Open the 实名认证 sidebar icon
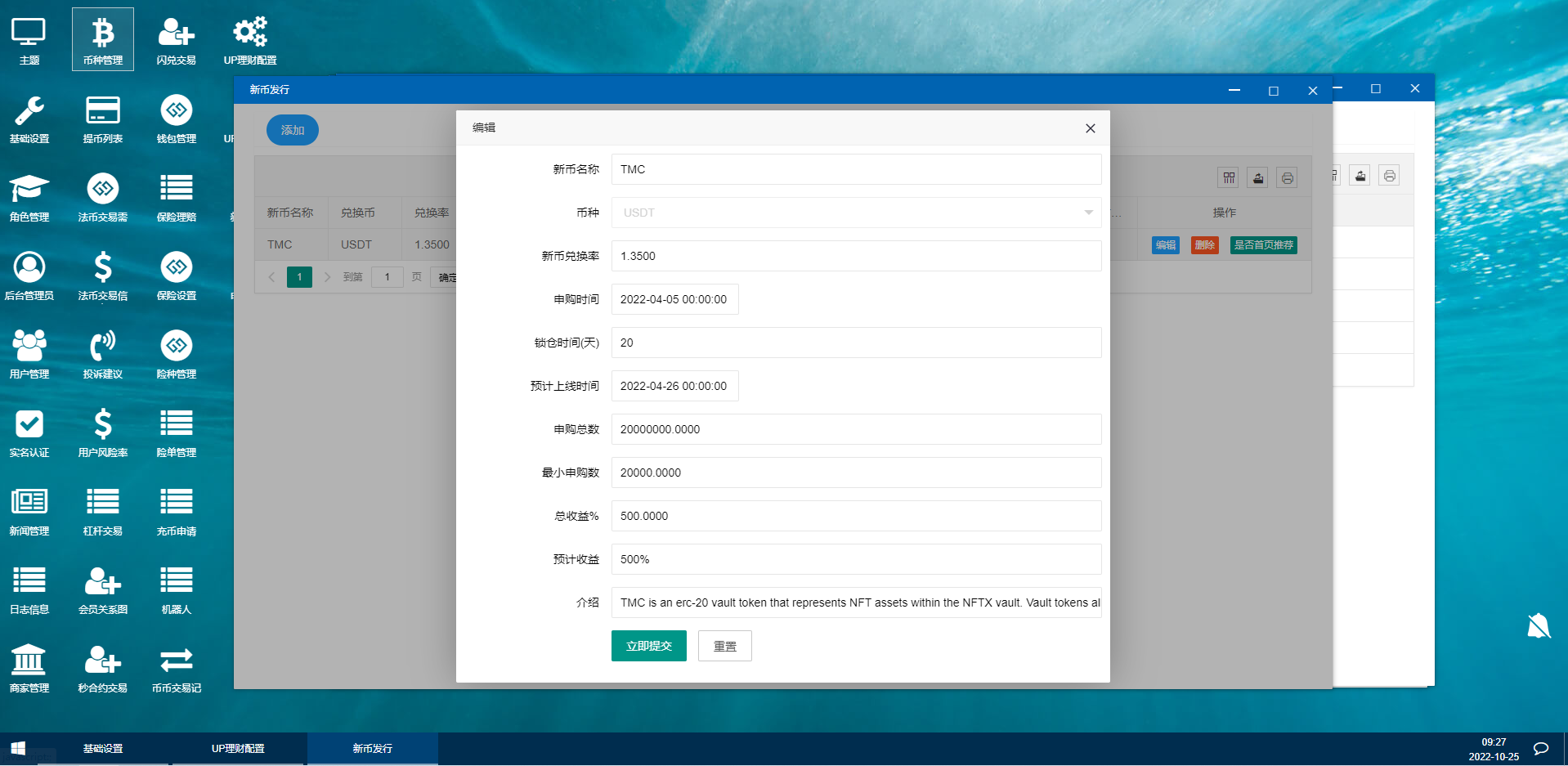 pos(29,431)
